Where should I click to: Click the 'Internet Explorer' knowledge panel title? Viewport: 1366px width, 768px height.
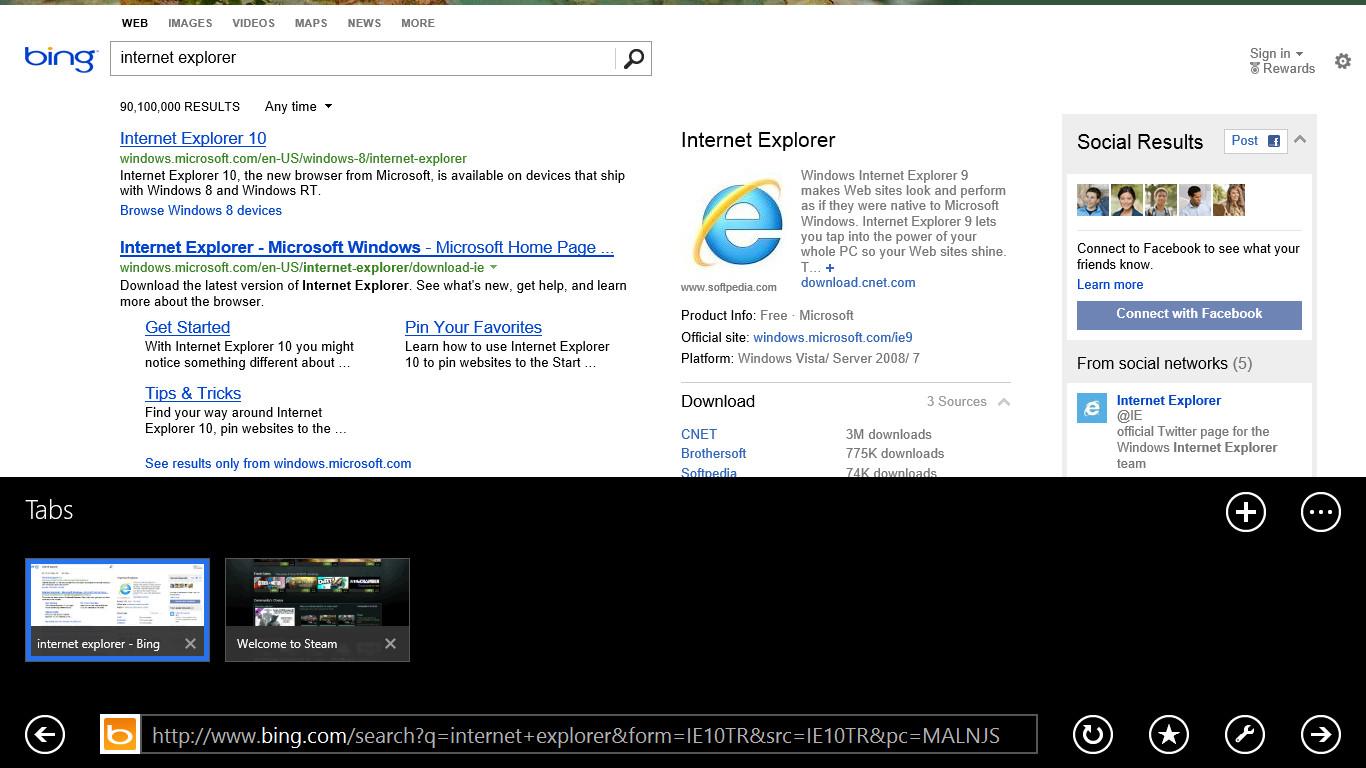click(758, 141)
